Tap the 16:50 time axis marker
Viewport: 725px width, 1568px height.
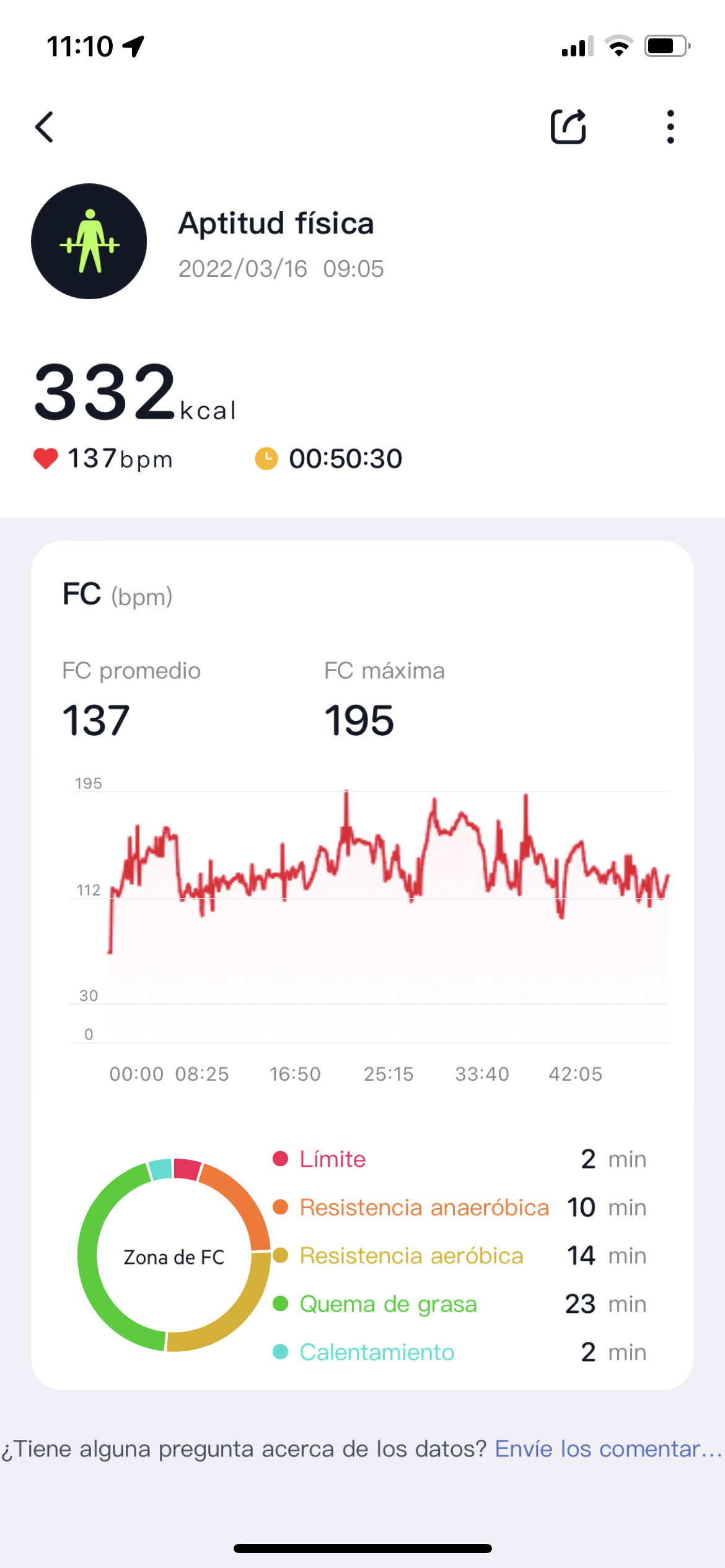(295, 1074)
